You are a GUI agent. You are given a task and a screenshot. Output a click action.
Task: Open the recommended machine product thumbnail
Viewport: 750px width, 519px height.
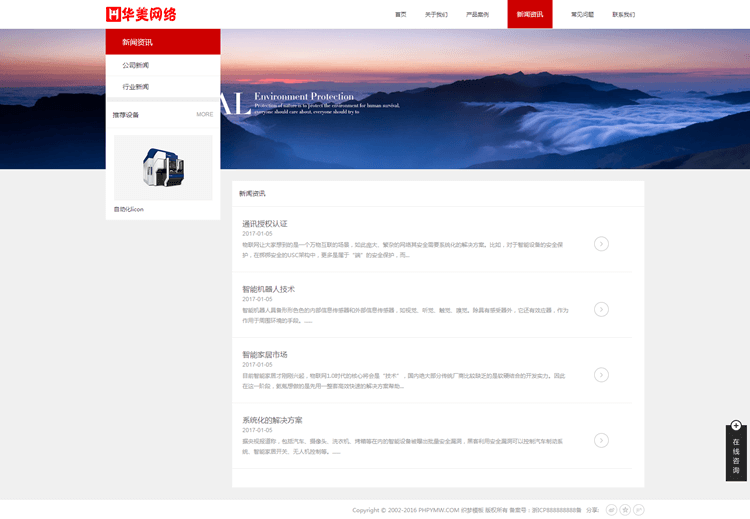[x=163, y=167]
